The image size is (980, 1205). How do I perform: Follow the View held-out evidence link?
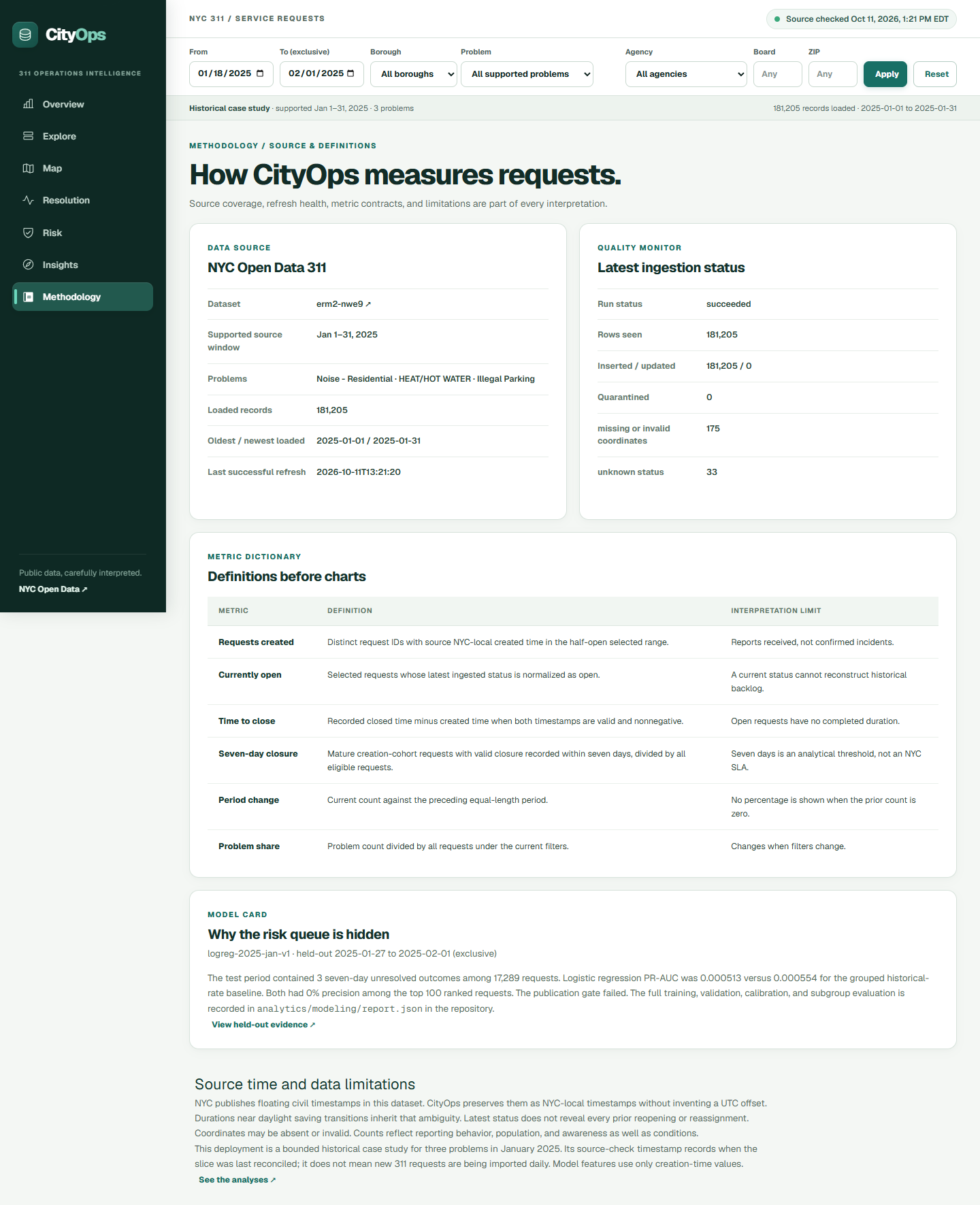pyautogui.click(x=263, y=1025)
